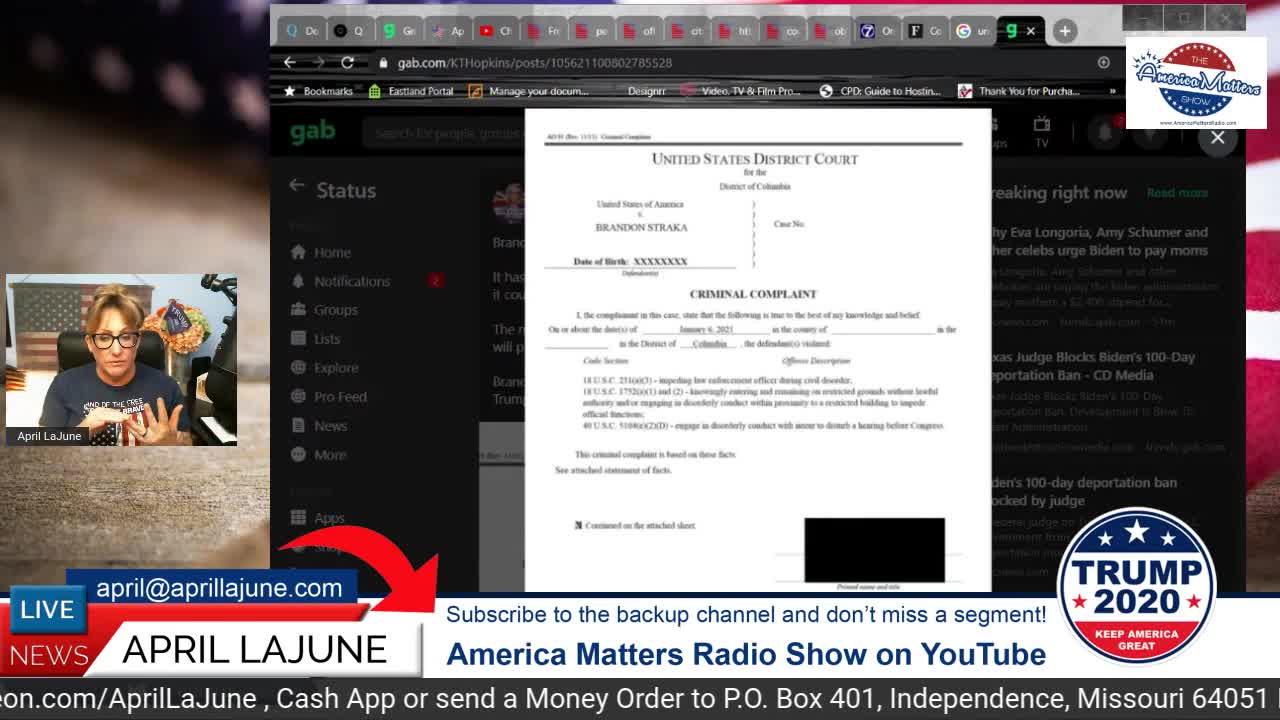Open the Manage your docum... bookmark
Screen dimensions: 1280x720
(529, 91)
